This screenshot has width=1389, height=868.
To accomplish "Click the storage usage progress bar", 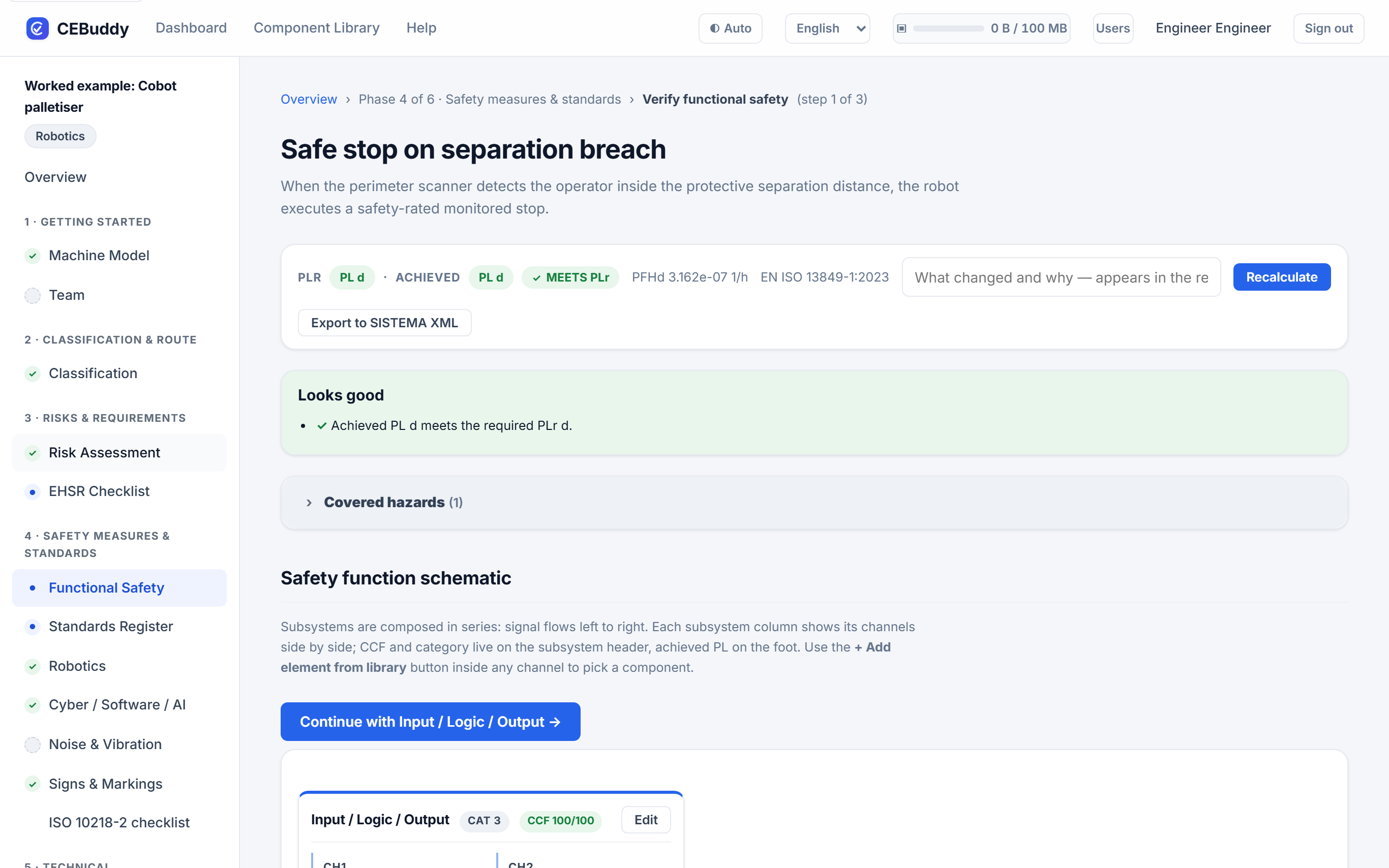I will coord(949,28).
